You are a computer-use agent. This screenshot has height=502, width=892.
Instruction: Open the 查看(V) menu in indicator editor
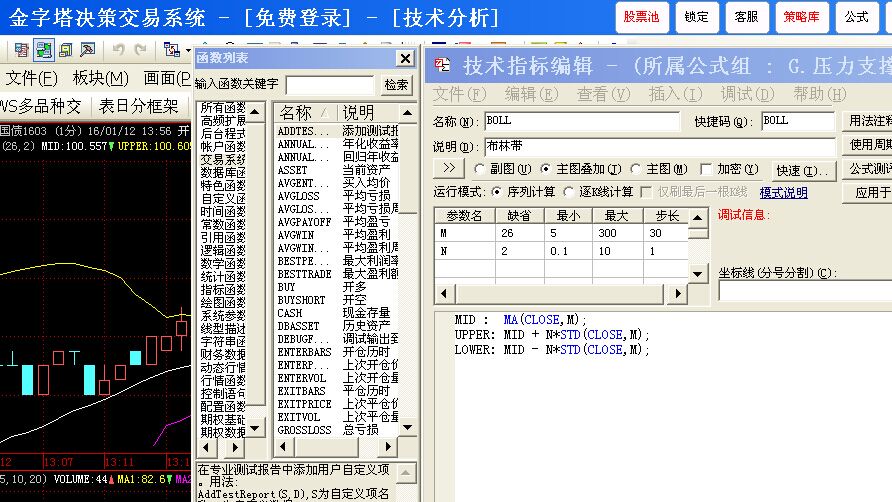(x=604, y=94)
